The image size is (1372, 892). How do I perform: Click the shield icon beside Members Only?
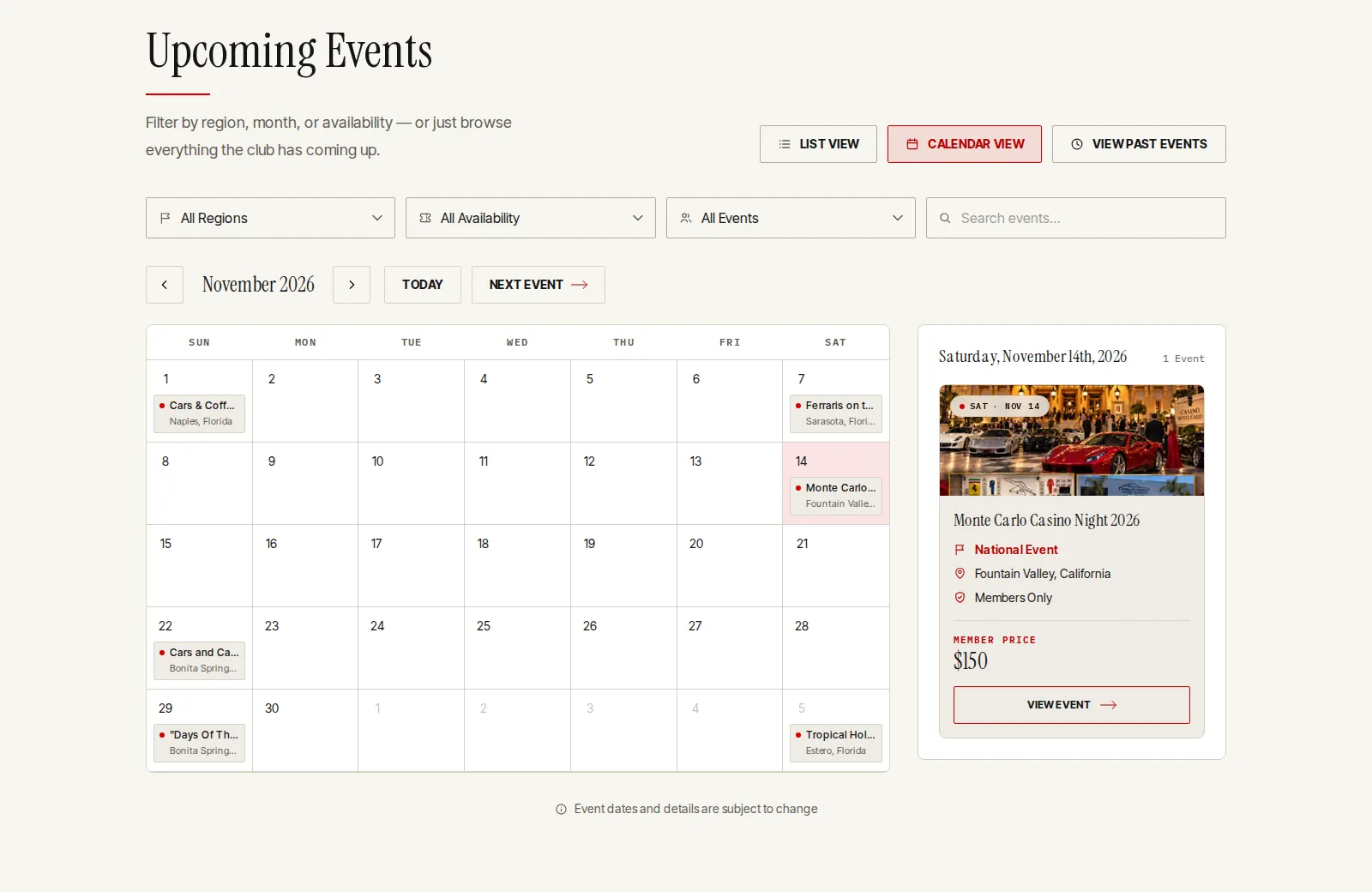[960, 598]
